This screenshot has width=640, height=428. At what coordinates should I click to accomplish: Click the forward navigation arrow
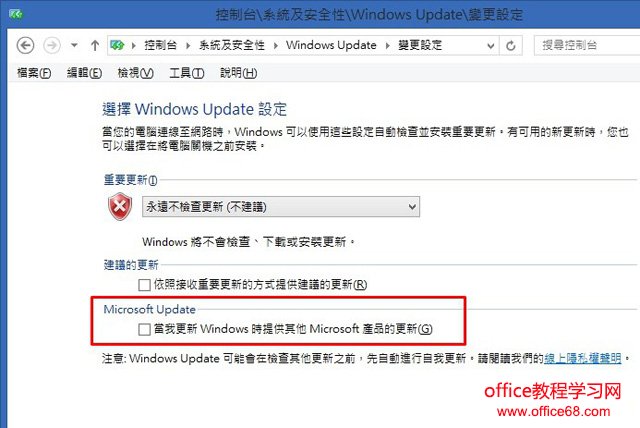(52, 45)
